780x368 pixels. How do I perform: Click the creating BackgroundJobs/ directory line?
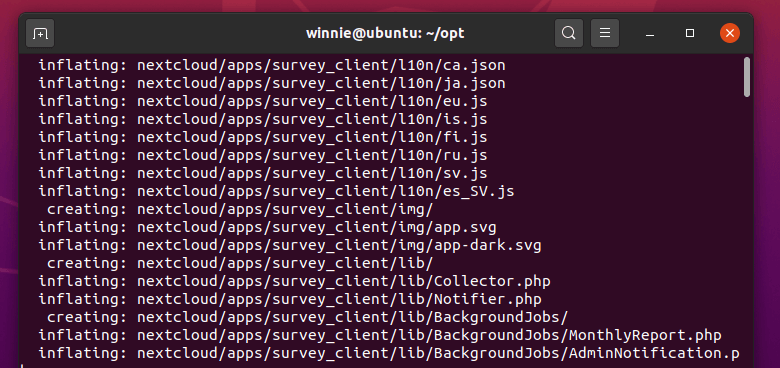[x=307, y=317]
